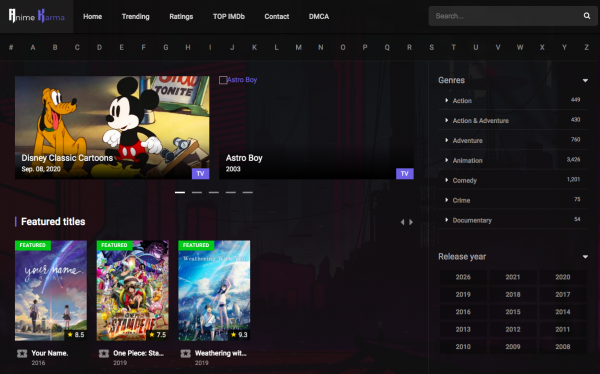Click the search magnifier icon
This screenshot has width=600, height=374.
587,16
